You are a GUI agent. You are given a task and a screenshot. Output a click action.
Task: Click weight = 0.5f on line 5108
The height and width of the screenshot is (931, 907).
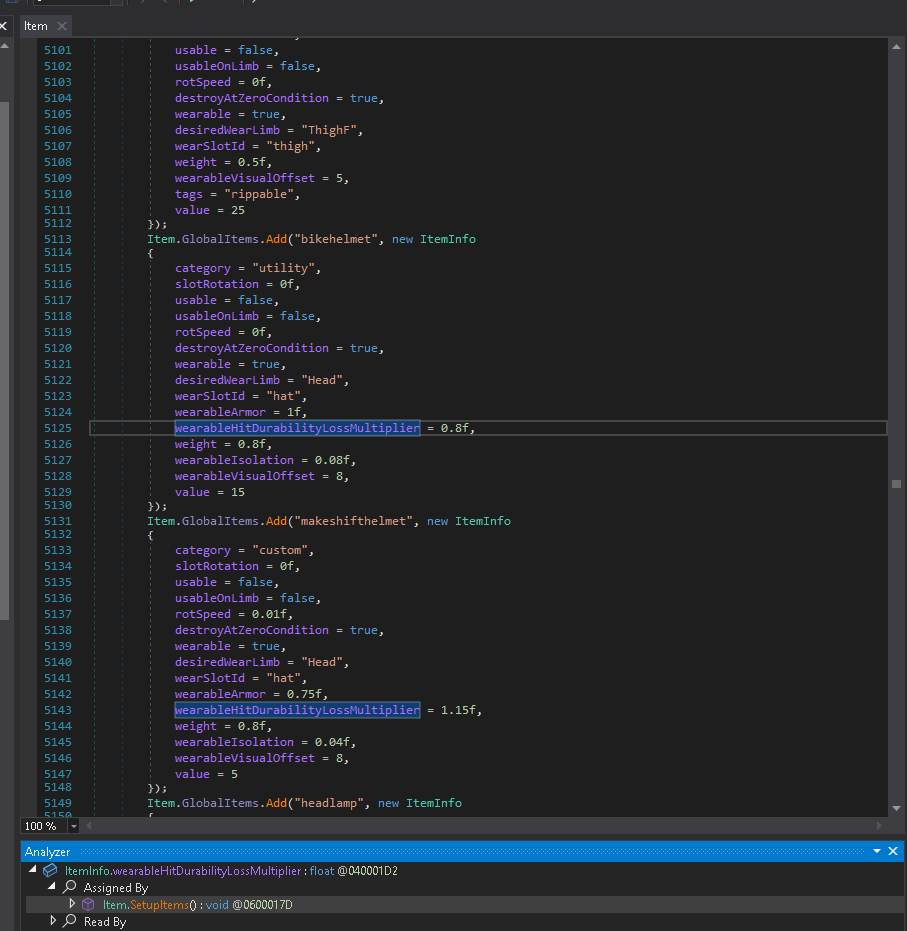click(x=220, y=162)
